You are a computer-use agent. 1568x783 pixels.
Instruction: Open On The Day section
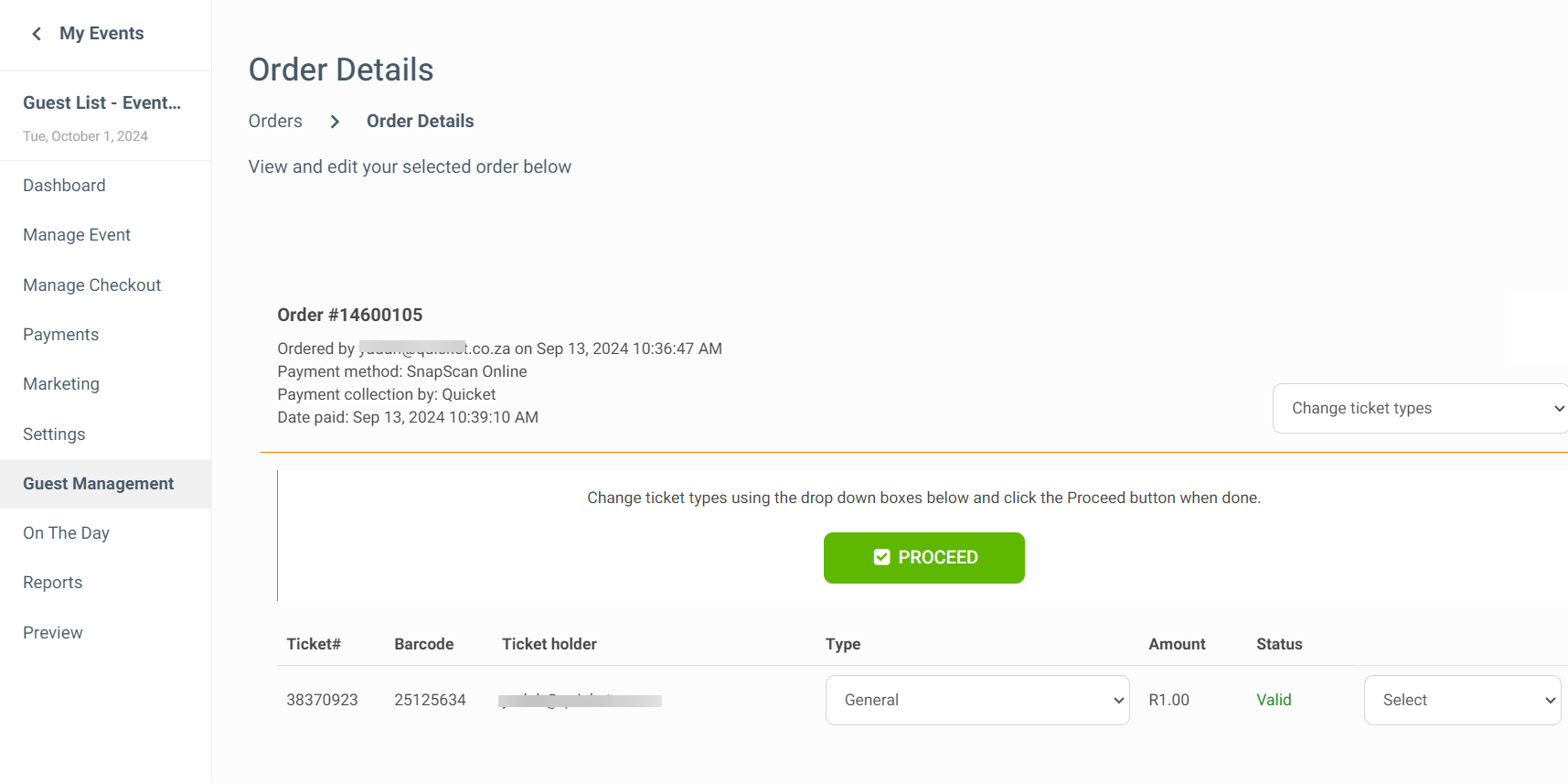pyautogui.click(x=66, y=533)
